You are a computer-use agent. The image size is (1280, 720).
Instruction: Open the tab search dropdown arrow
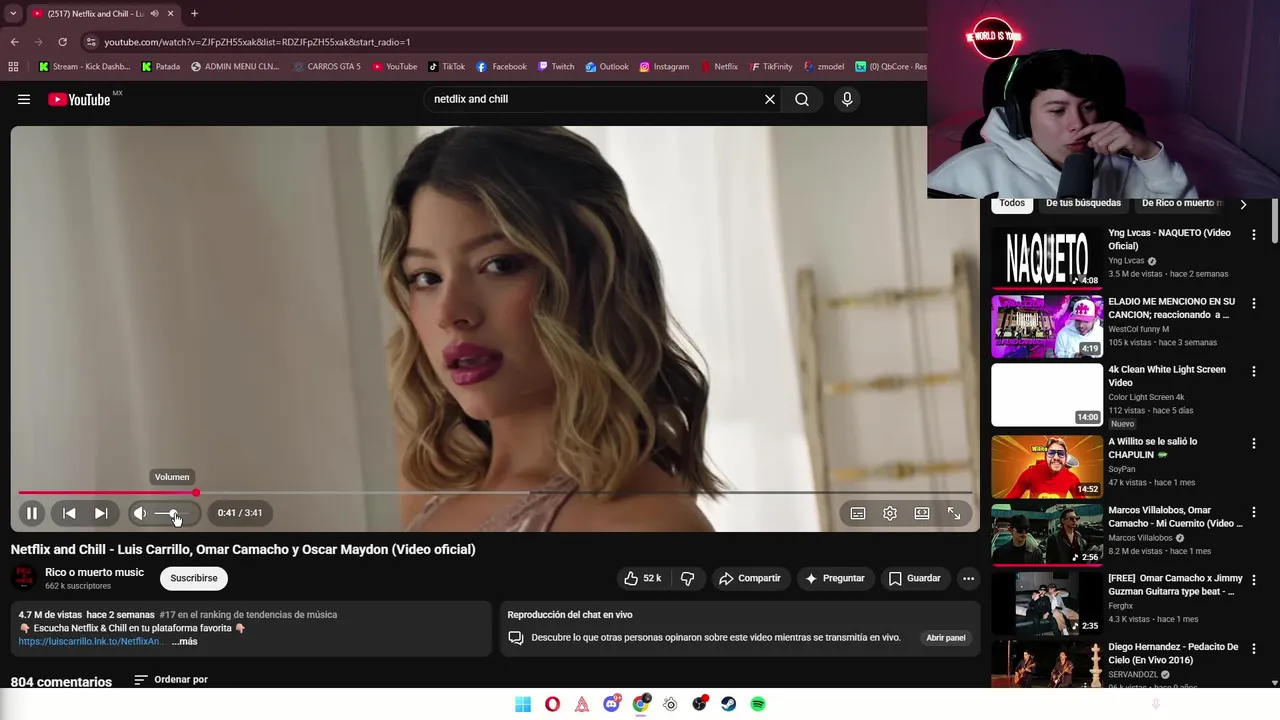12,14
